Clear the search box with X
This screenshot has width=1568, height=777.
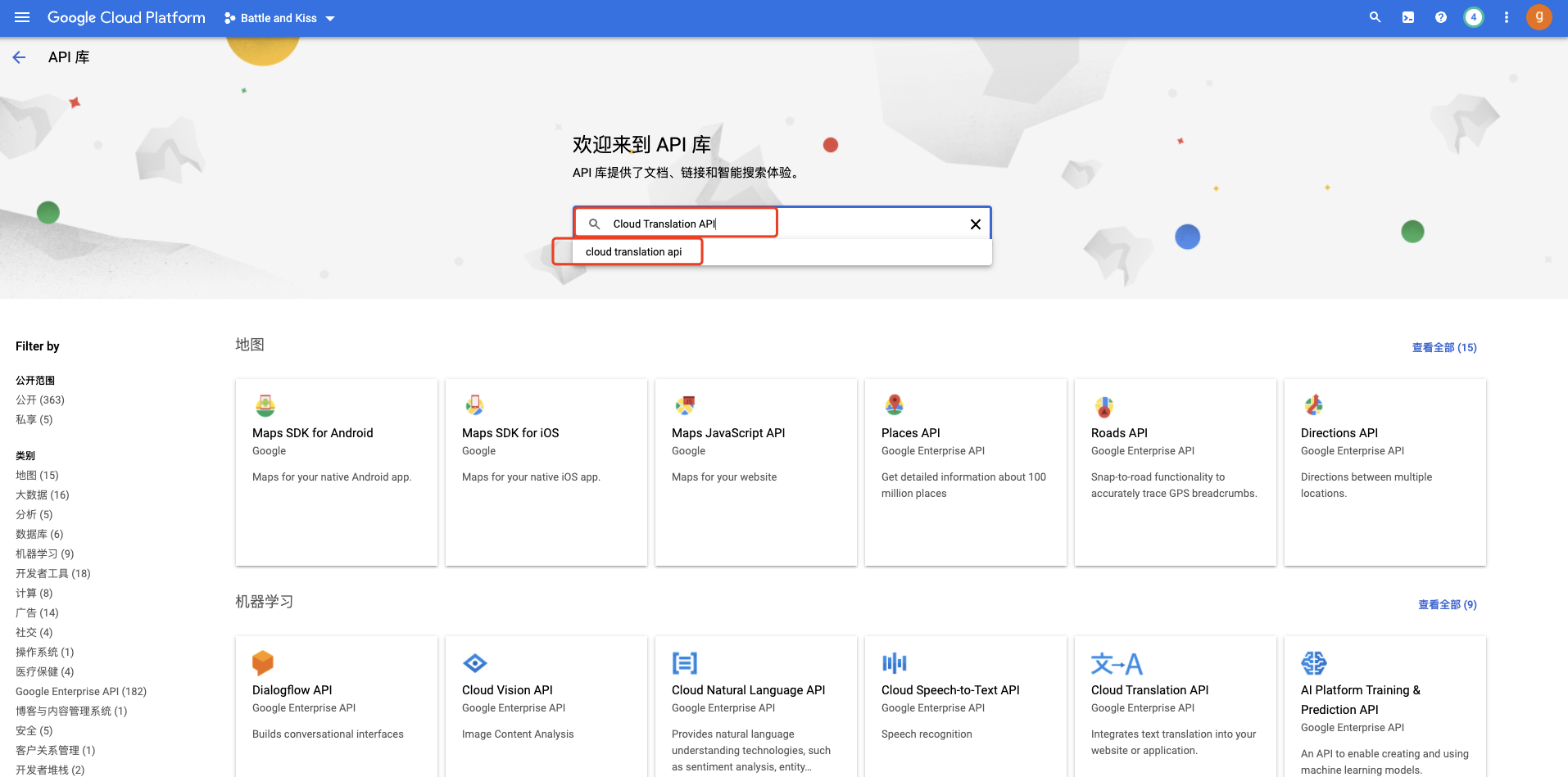pyautogui.click(x=976, y=224)
